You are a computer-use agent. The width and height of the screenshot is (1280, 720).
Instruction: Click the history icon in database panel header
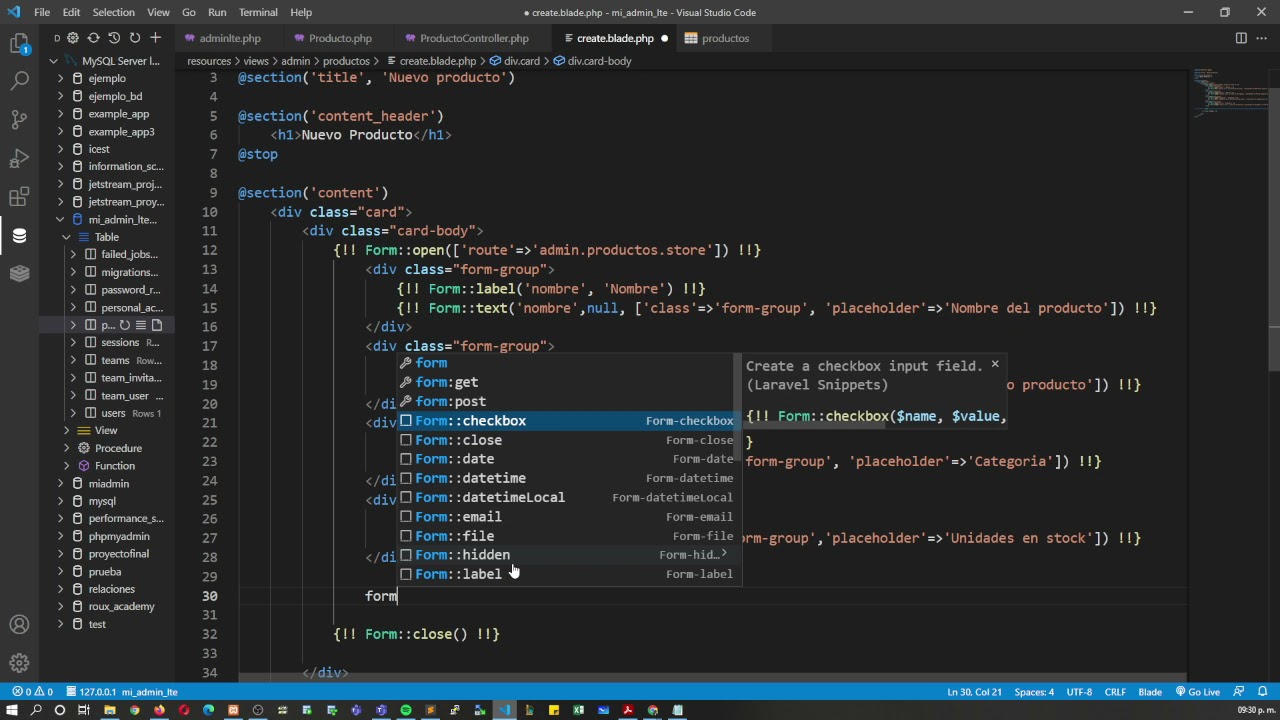point(114,38)
